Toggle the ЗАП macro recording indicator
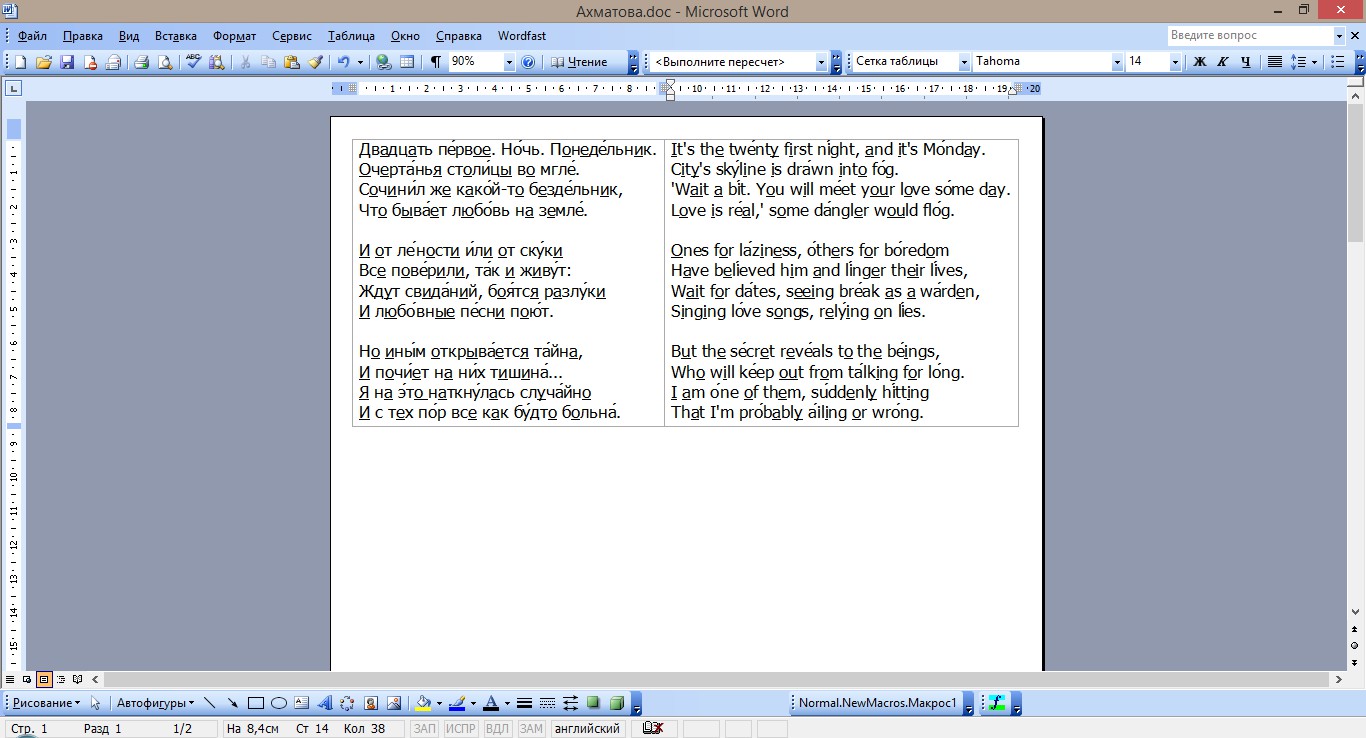Viewport: 1366px width, 738px height. 425,729
